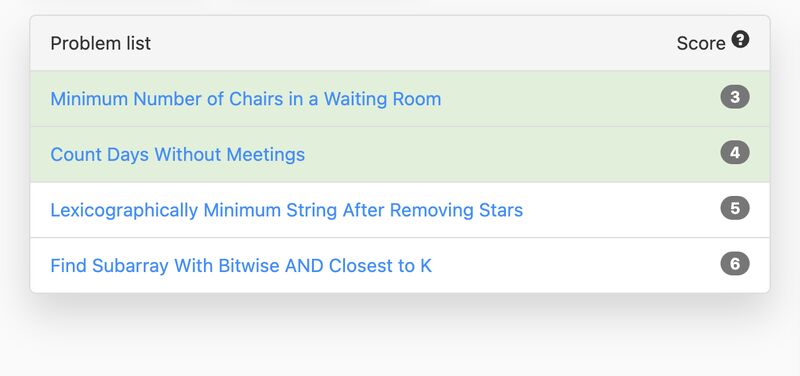
Task: Click the score badge showing 5
Action: pyautogui.click(x=735, y=208)
